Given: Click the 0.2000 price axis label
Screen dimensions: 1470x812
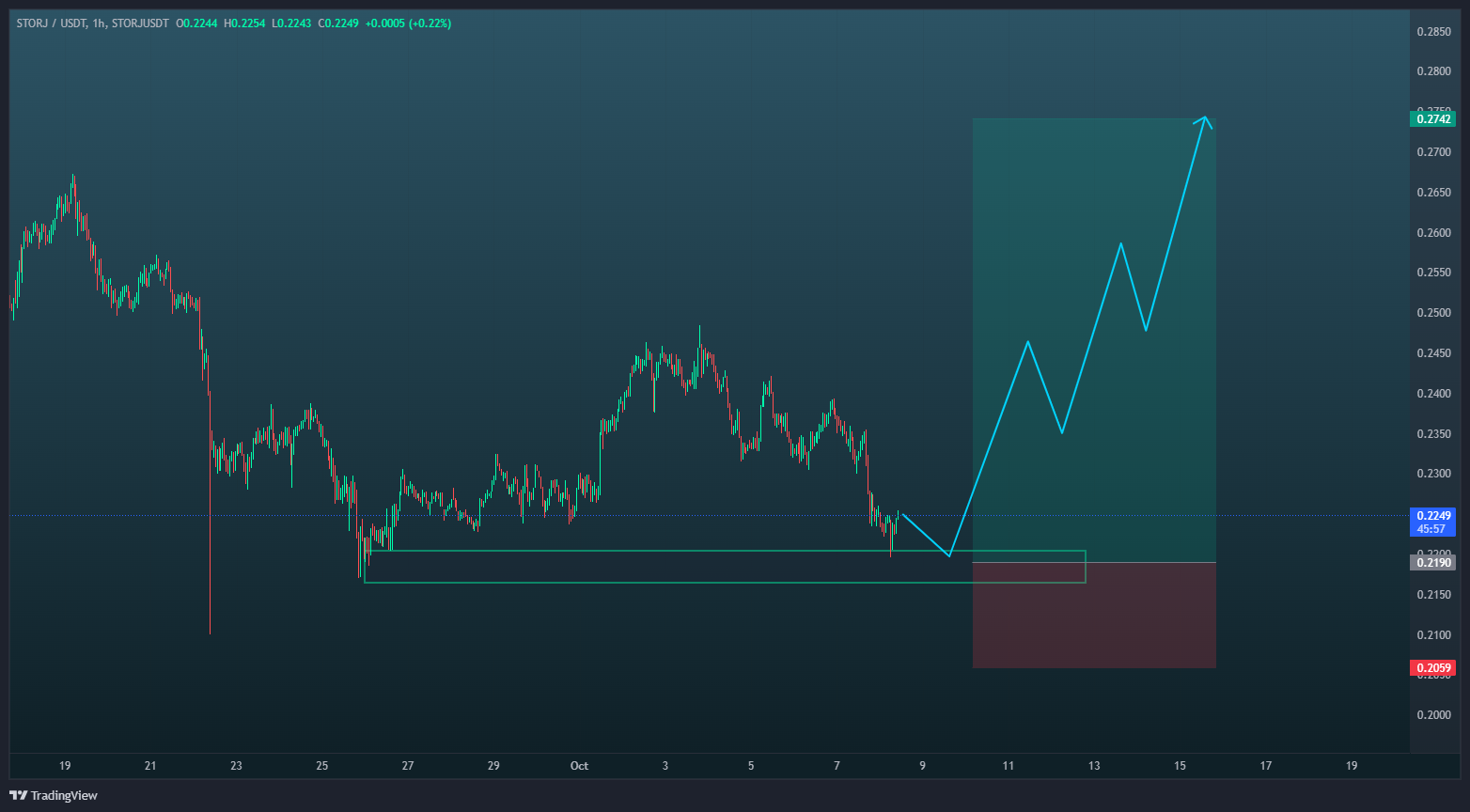Looking at the screenshot, I should [1433, 715].
